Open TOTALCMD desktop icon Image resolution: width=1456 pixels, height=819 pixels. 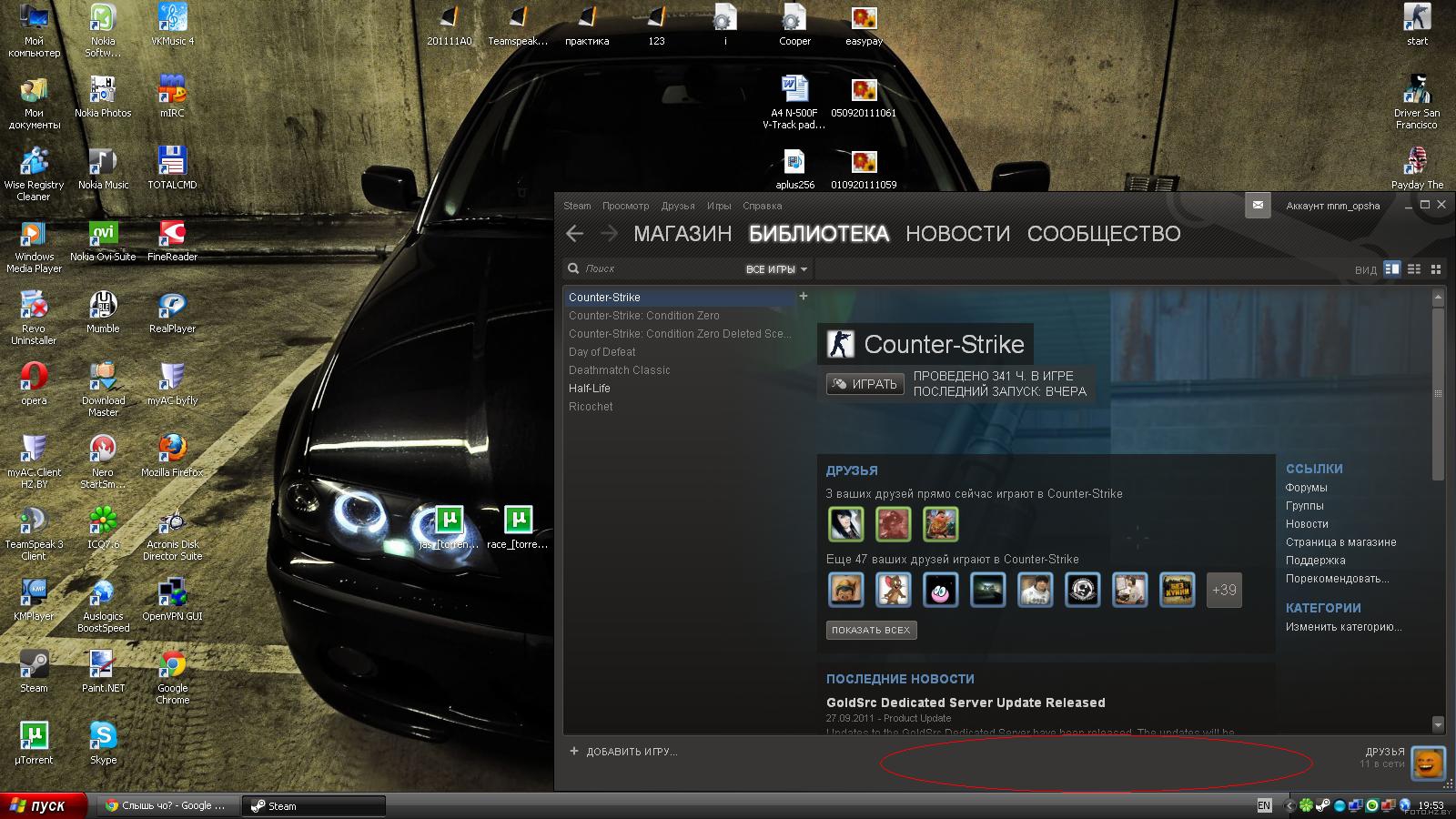pyautogui.click(x=172, y=167)
